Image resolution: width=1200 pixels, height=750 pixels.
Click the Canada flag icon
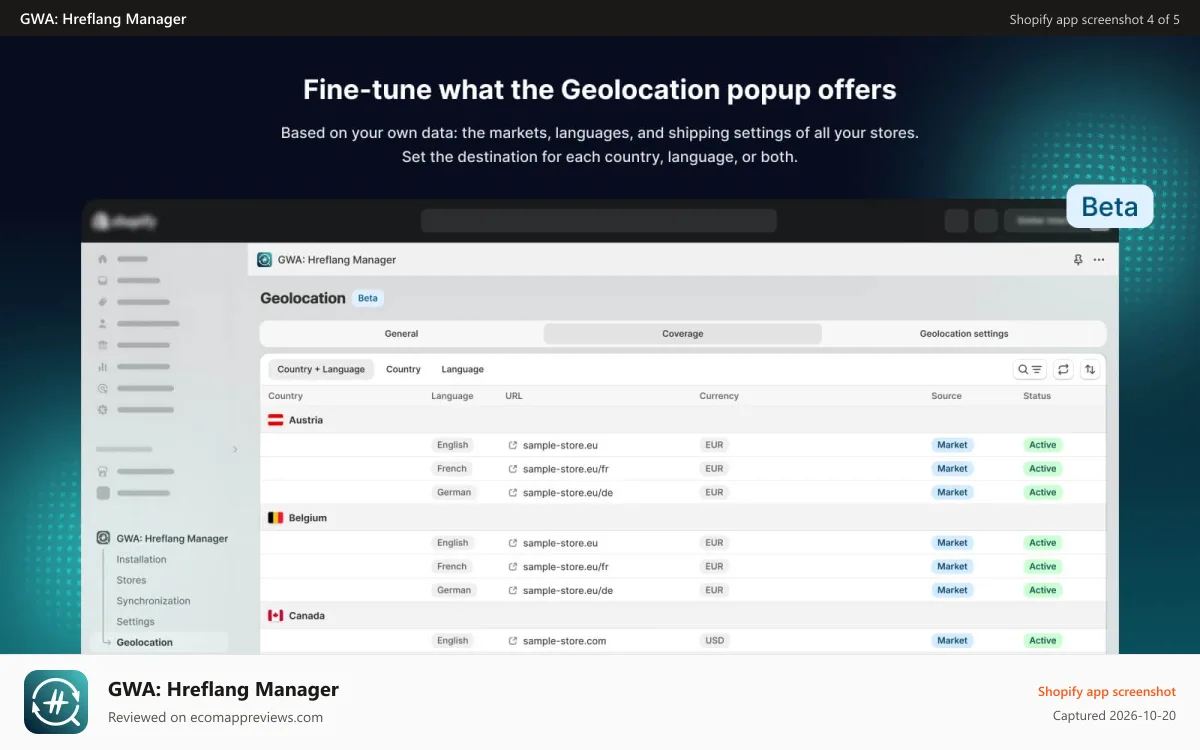(275, 616)
